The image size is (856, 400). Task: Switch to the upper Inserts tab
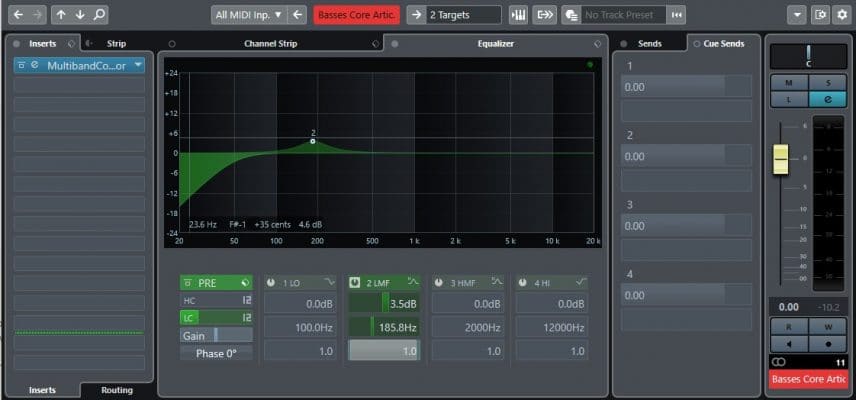point(43,44)
